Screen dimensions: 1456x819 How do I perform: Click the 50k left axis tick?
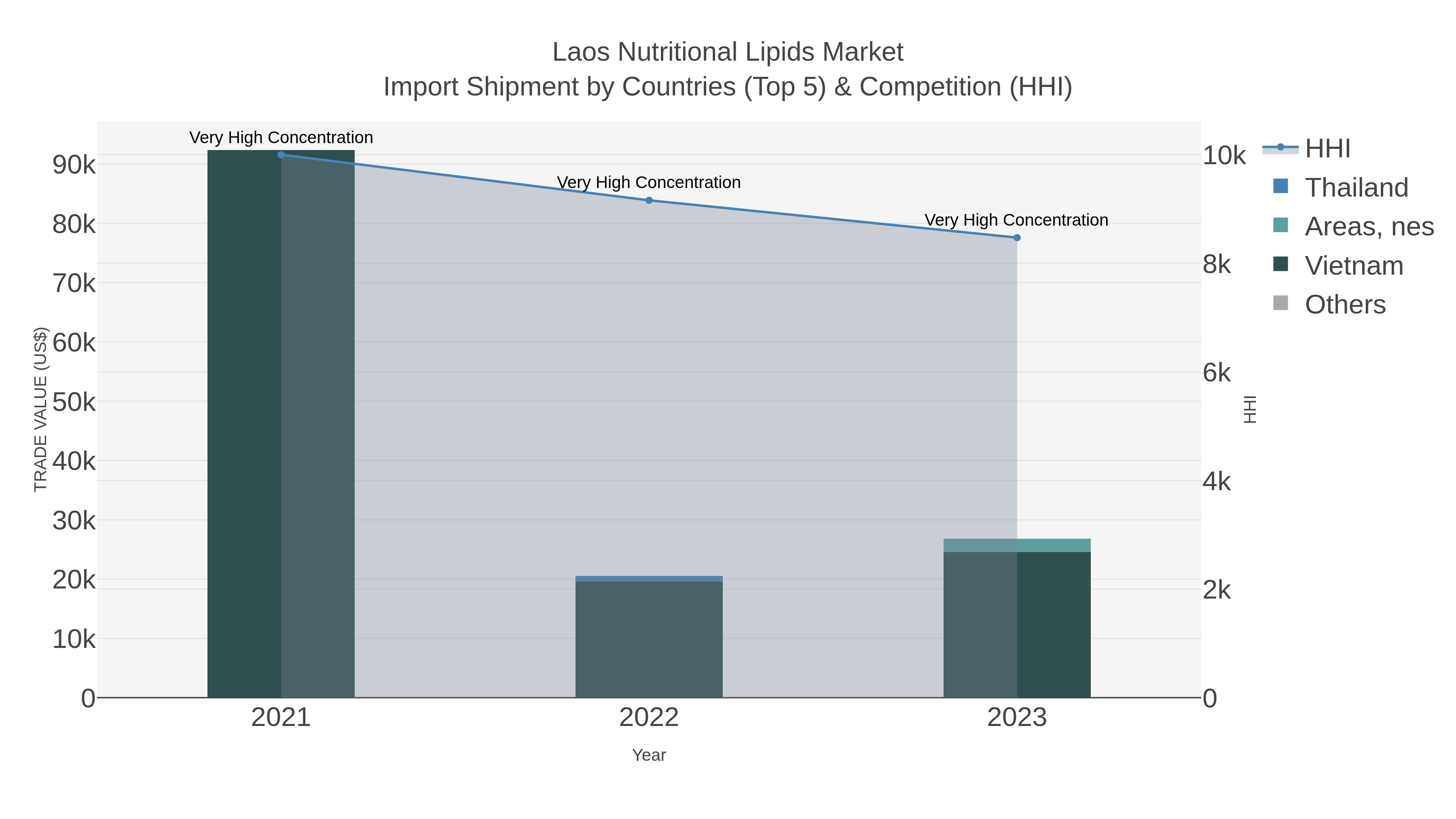(x=74, y=402)
